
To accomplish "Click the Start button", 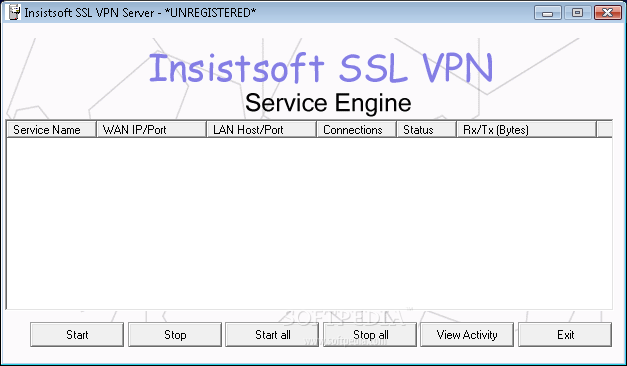I will pyautogui.click(x=77, y=334).
